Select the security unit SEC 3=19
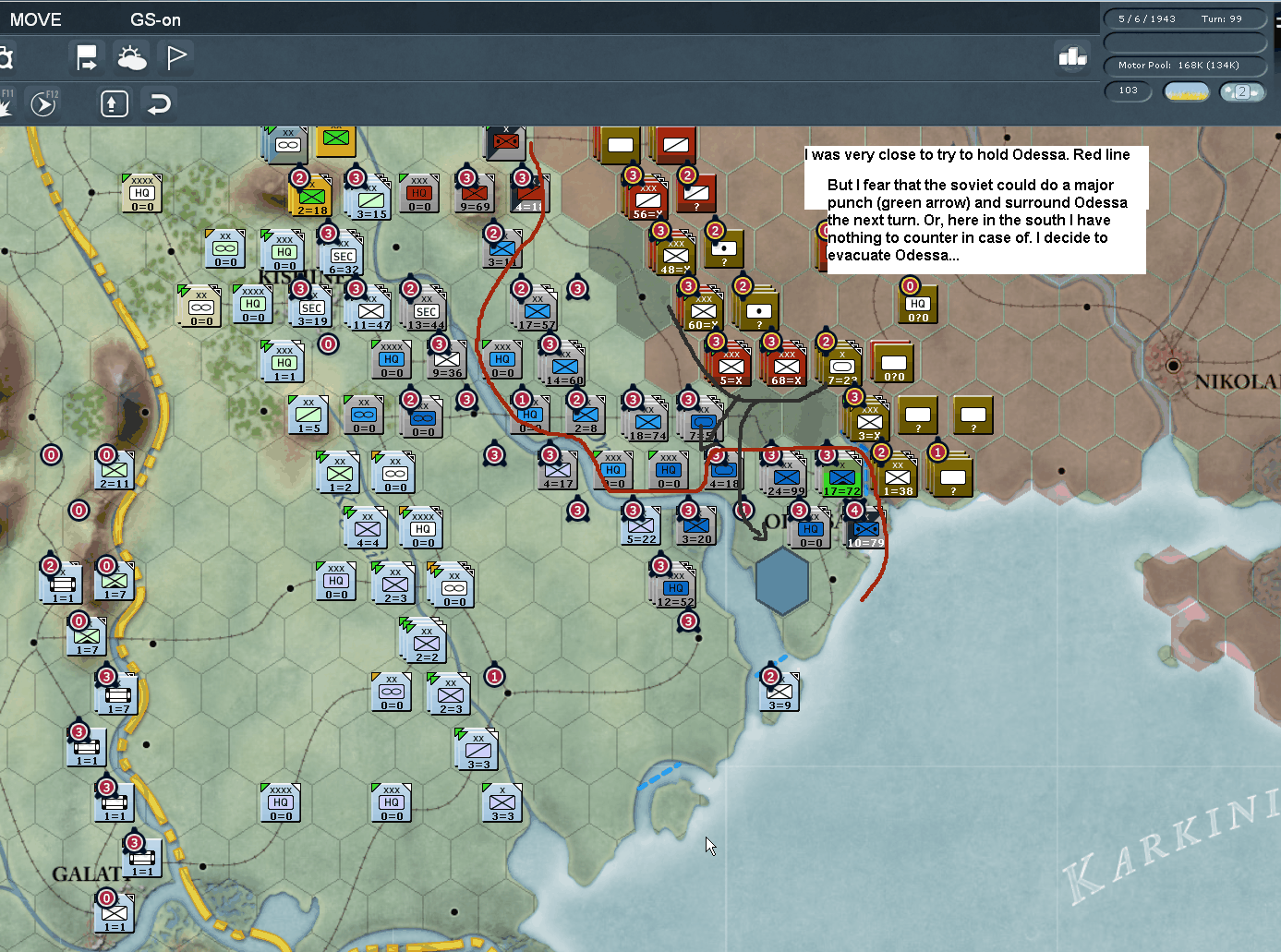Viewport: 1281px width, 952px height. tap(311, 307)
